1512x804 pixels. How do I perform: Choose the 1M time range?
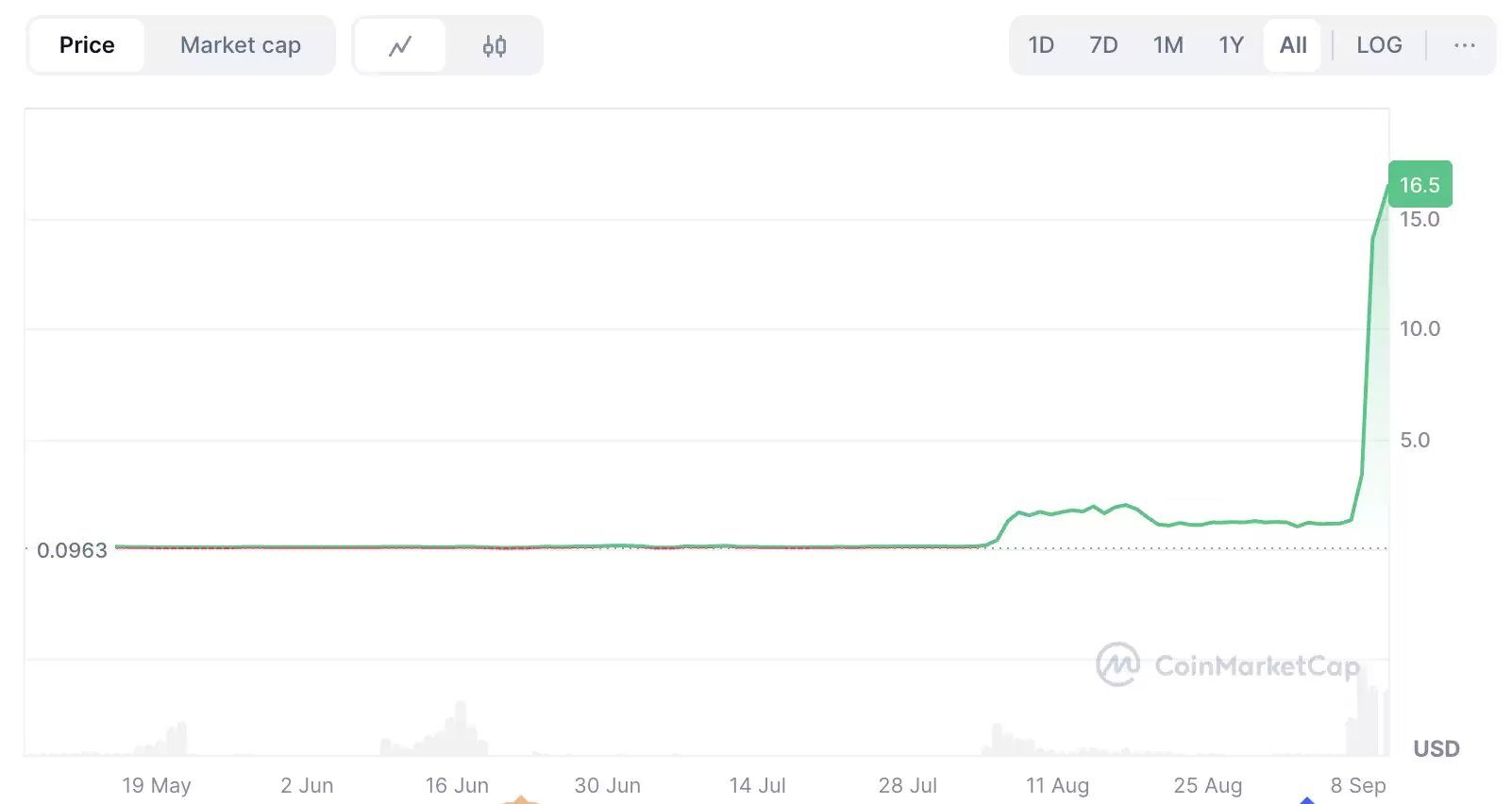1168,45
